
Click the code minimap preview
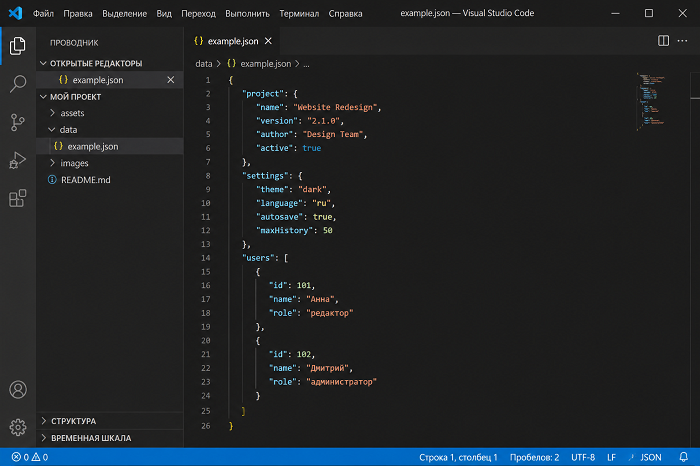pyautogui.click(x=651, y=102)
